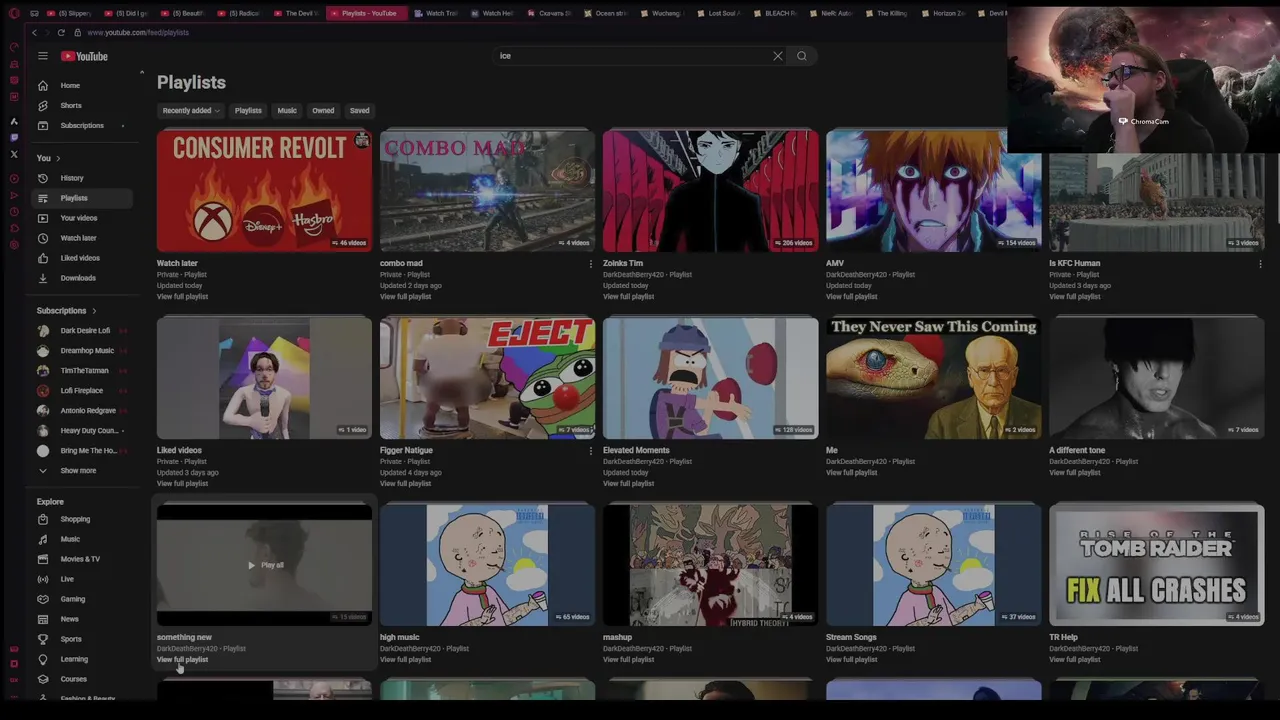Open the Zoinks Tim playlist thumbnail
The width and height of the screenshot is (1280, 720).
[710, 190]
